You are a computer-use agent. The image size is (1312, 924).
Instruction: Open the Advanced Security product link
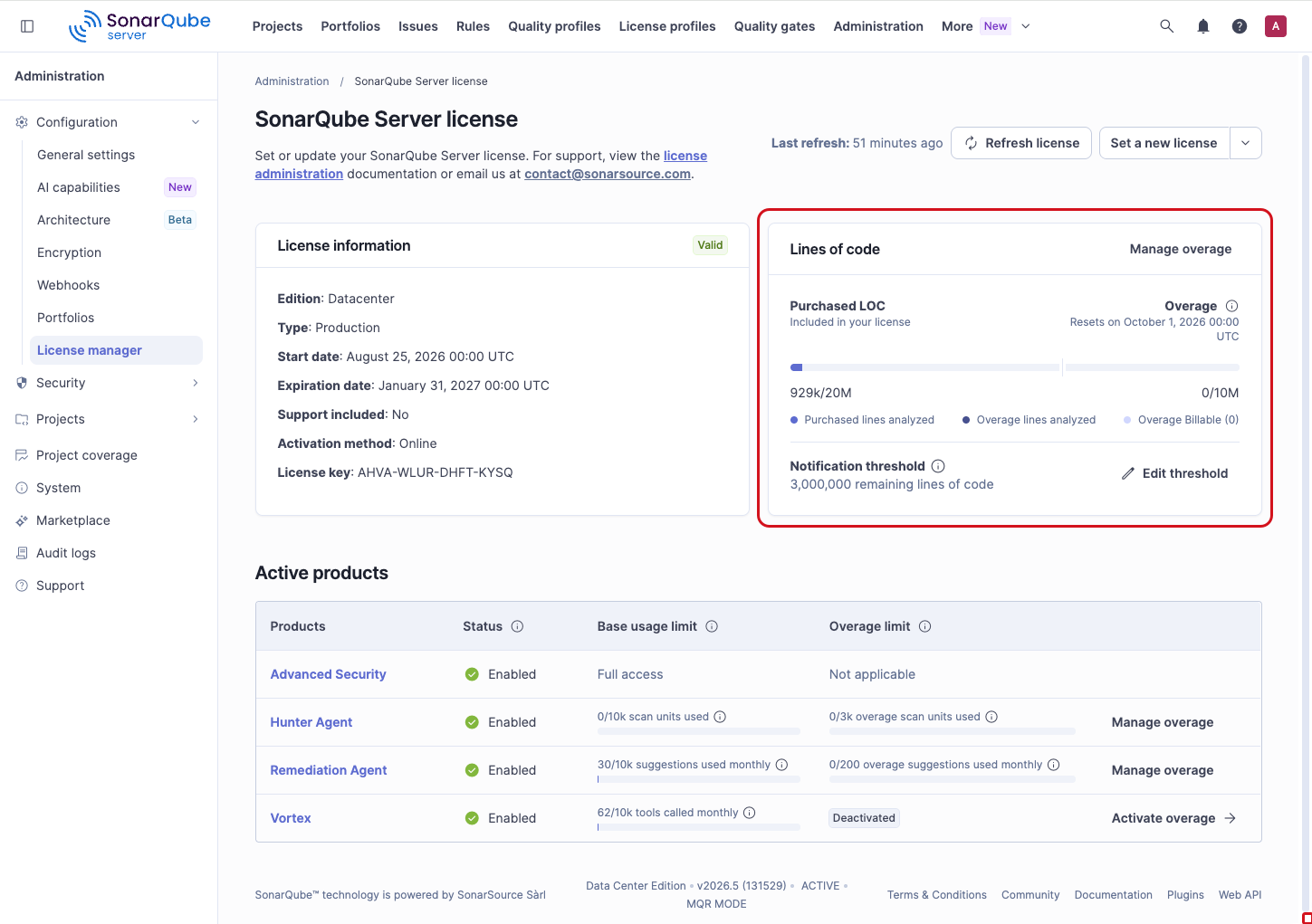pos(328,674)
